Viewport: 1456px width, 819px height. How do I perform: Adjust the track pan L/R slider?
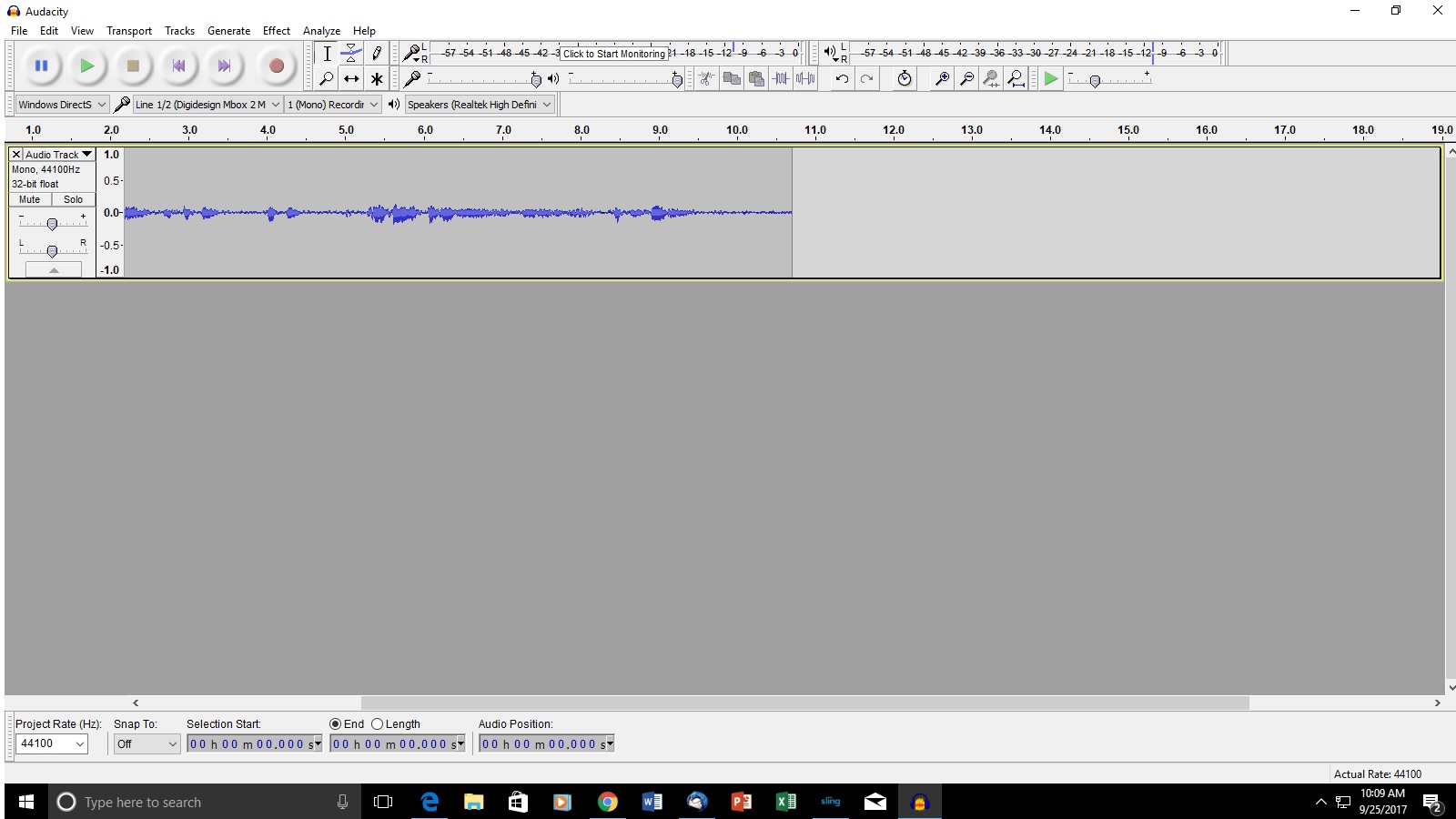pos(52,250)
